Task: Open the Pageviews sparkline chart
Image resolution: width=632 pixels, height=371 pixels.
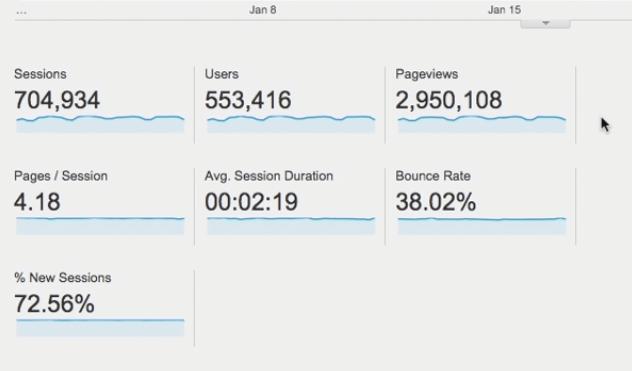Action: (x=482, y=125)
